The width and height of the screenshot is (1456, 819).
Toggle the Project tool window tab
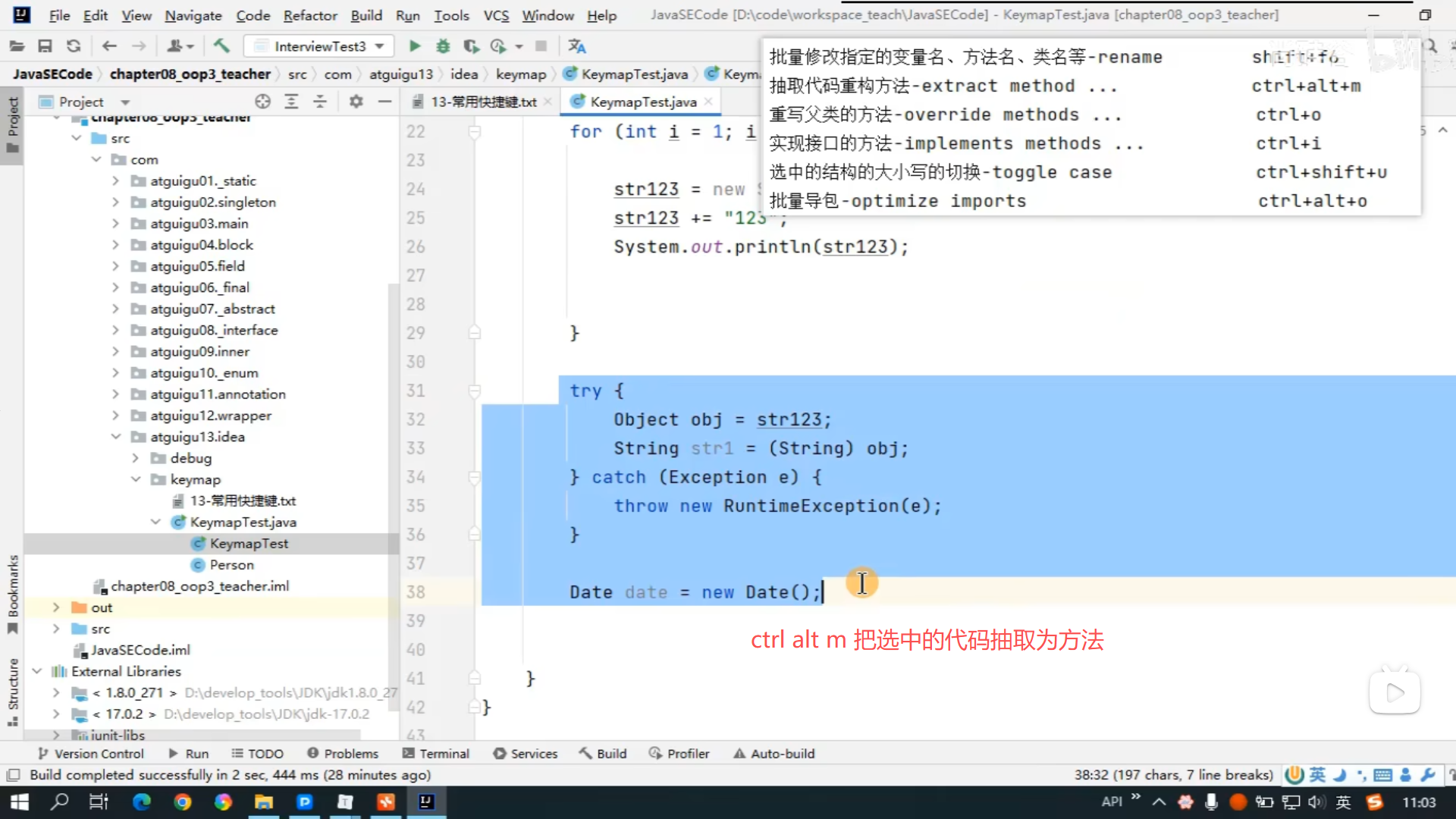click(x=13, y=121)
